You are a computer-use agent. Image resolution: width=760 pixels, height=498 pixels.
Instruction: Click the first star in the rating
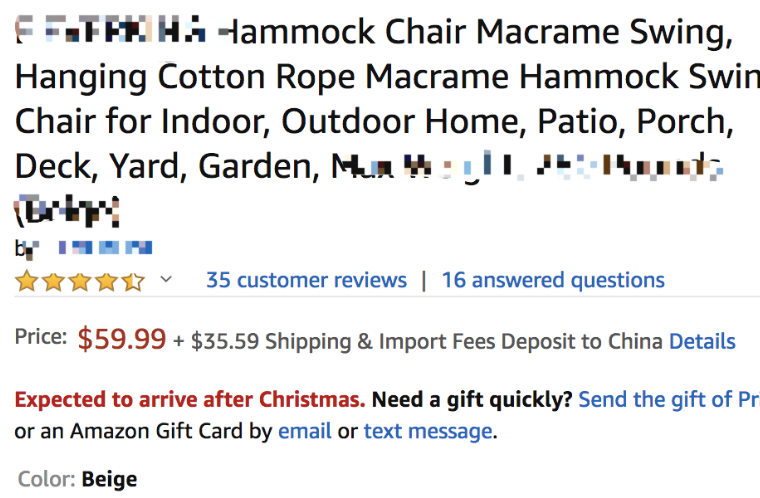tap(26, 281)
